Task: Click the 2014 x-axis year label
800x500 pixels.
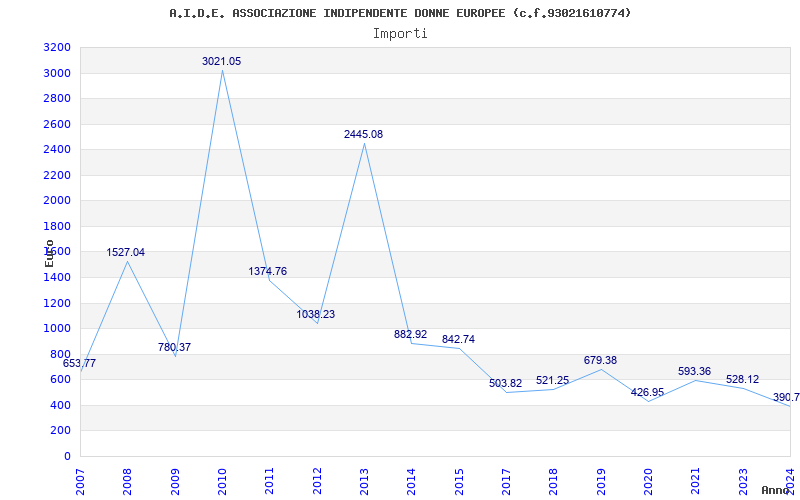Action: point(412,482)
